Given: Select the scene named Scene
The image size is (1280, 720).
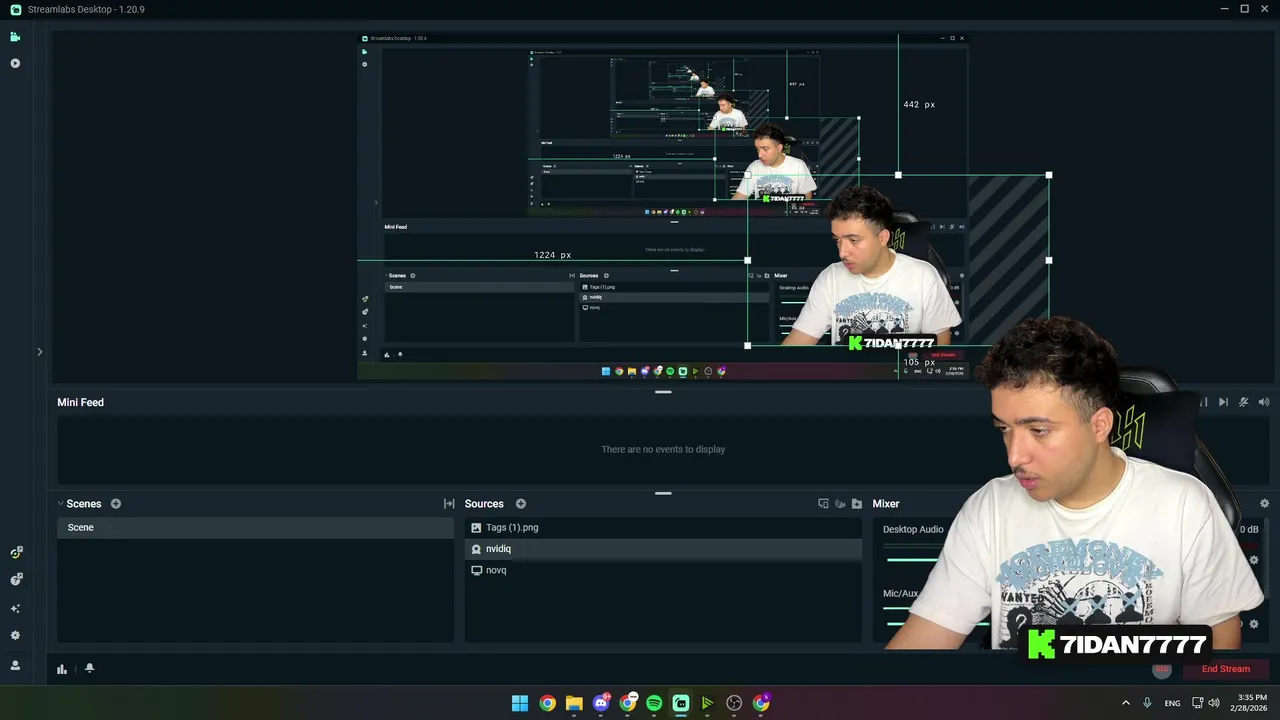Looking at the screenshot, I should 255,528.
